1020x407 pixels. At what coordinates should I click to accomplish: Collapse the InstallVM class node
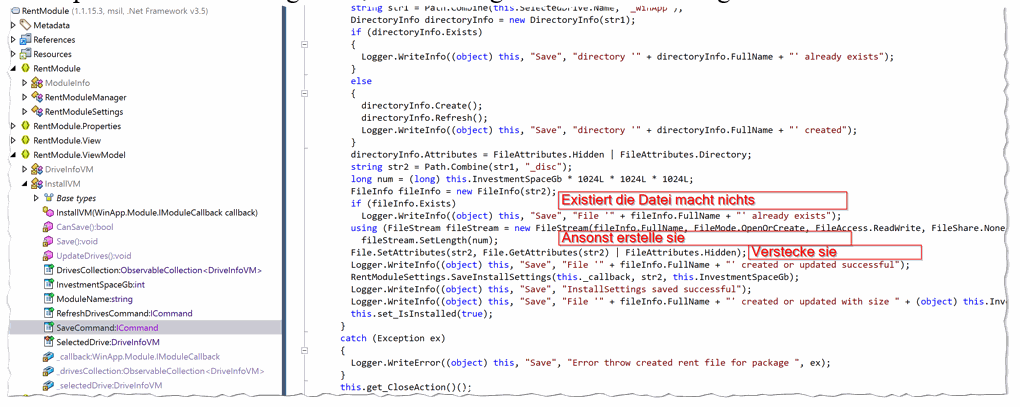click(25, 184)
